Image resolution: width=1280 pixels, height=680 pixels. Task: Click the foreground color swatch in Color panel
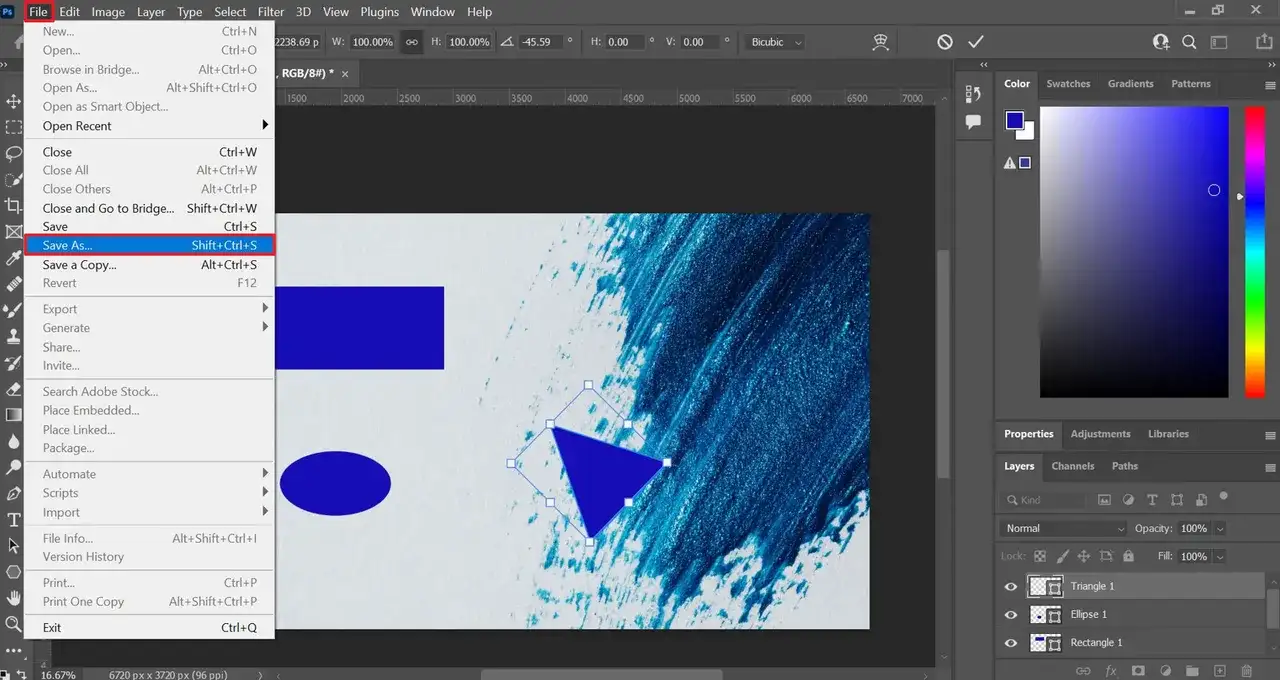pos(1015,121)
